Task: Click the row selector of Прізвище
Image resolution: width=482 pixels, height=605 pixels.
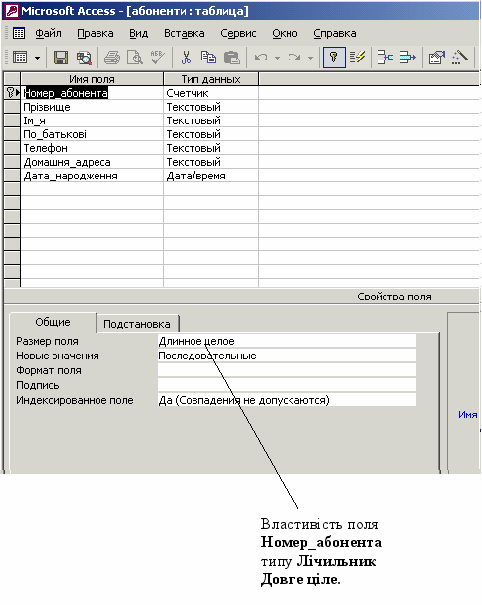Action: pyautogui.click(x=12, y=107)
